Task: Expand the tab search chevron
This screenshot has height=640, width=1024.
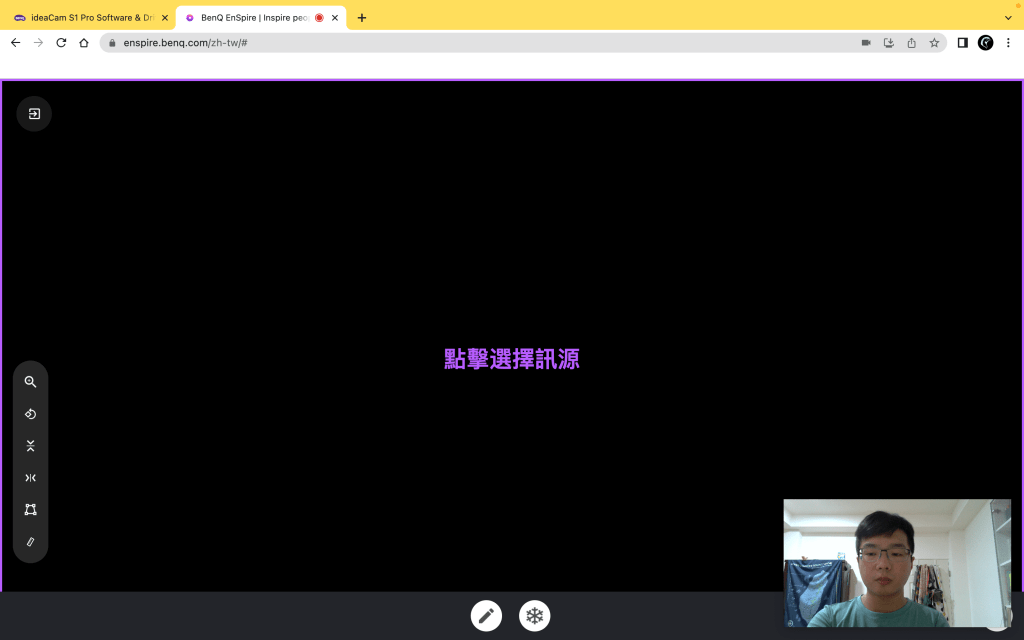Action: point(1008,18)
